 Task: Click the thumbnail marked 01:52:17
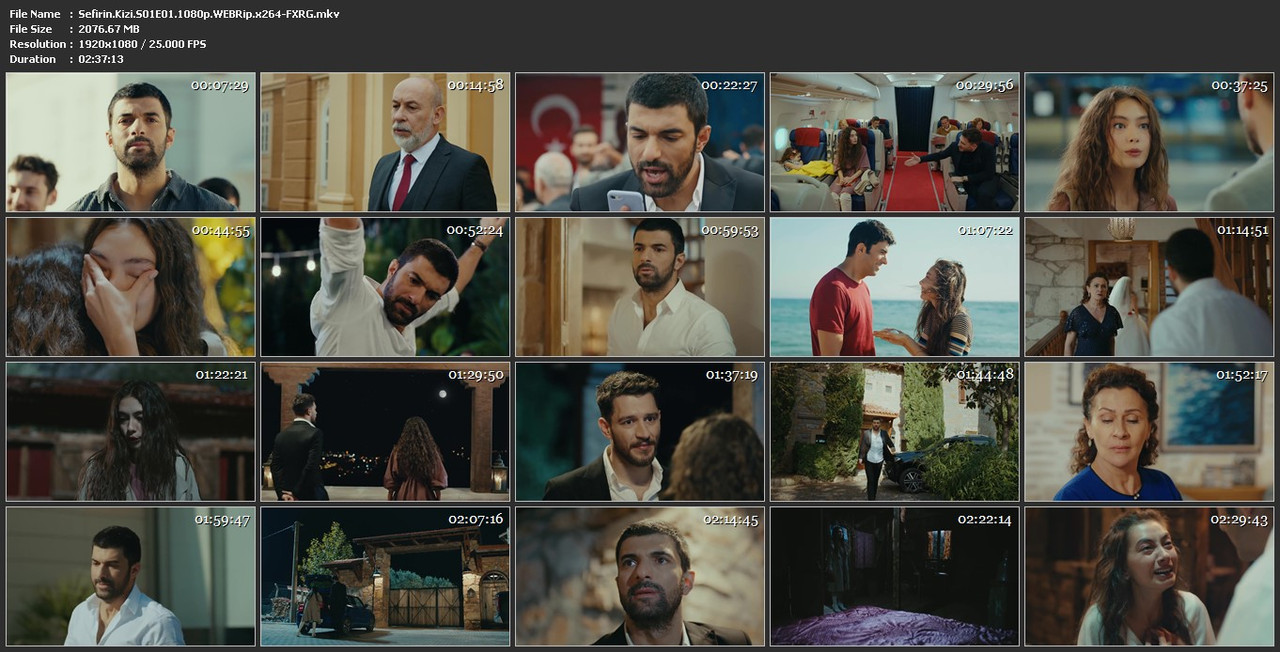[1149, 432]
